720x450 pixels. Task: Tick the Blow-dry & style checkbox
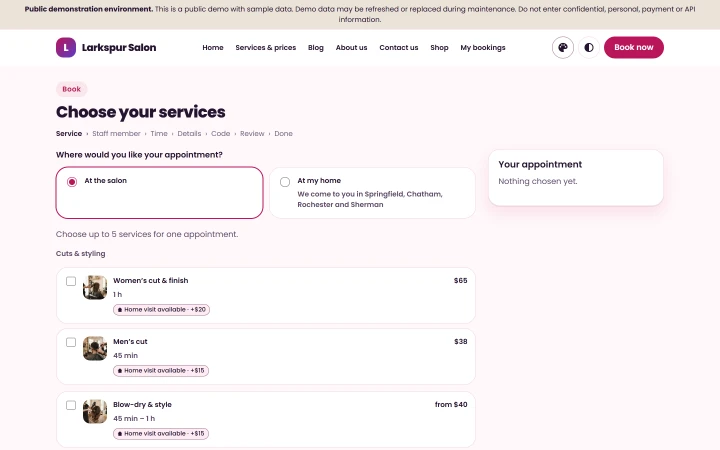pyautogui.click(x=71, y=405)
